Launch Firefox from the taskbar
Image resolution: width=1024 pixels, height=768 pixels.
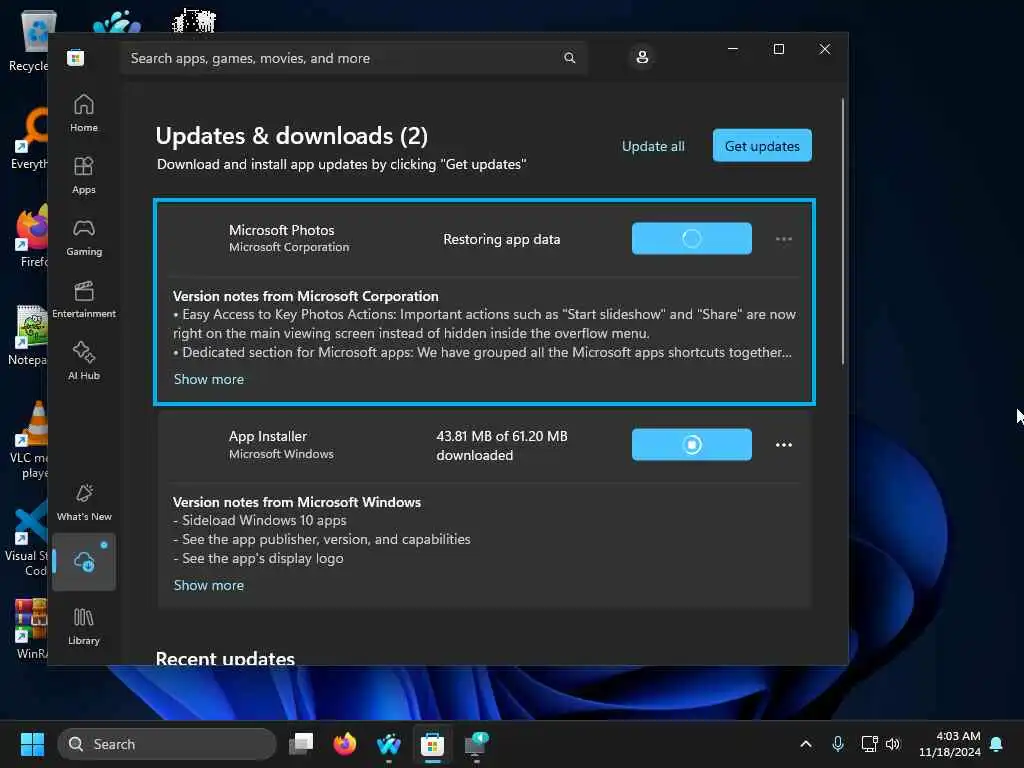[345, 744]
